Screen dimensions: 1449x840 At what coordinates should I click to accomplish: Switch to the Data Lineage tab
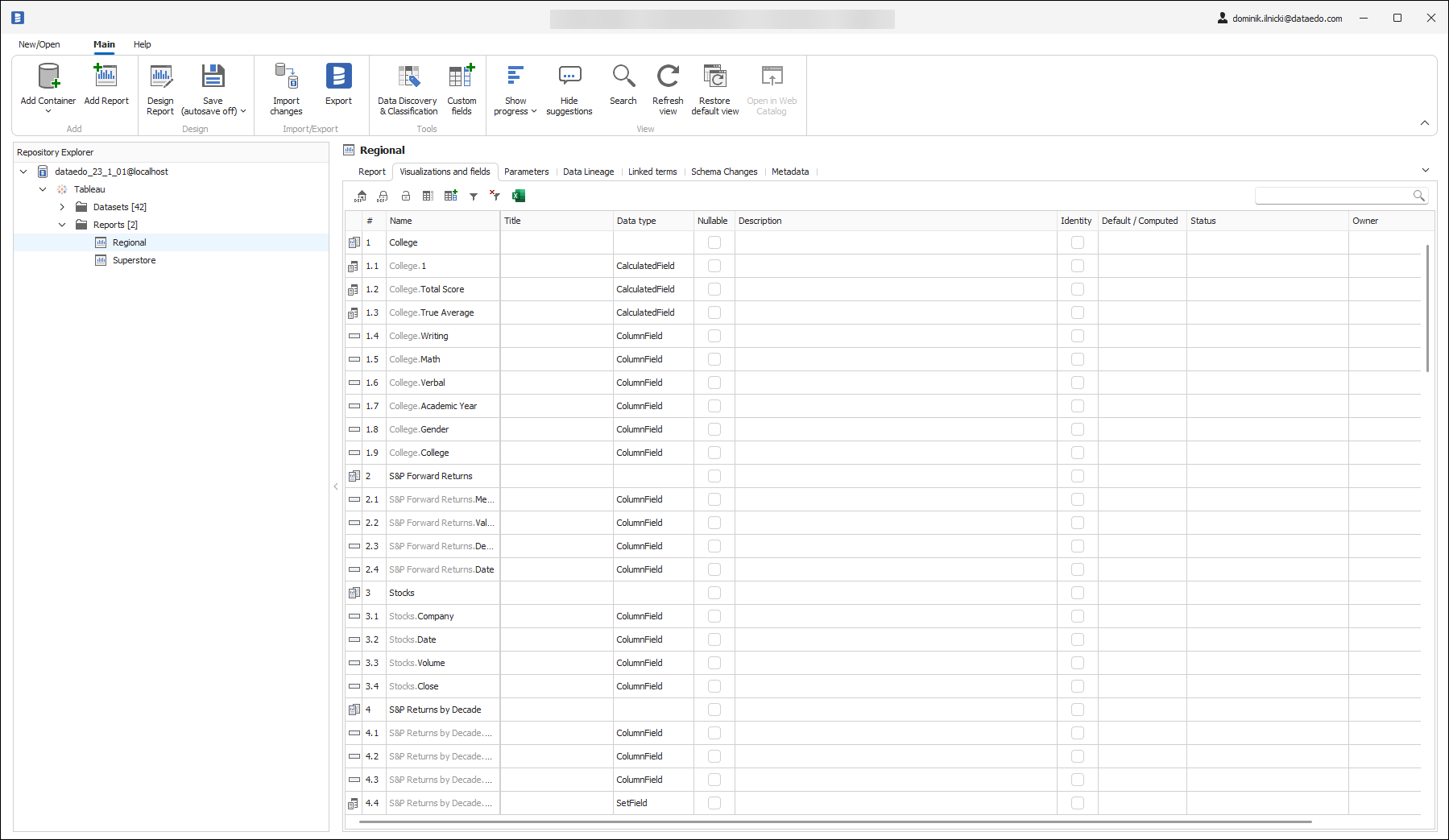click(x=588, y=172)
